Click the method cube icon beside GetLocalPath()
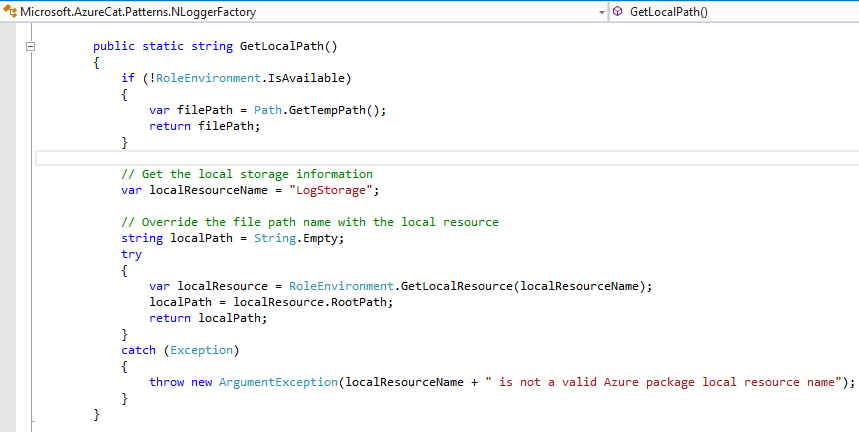 pos(617,11)
